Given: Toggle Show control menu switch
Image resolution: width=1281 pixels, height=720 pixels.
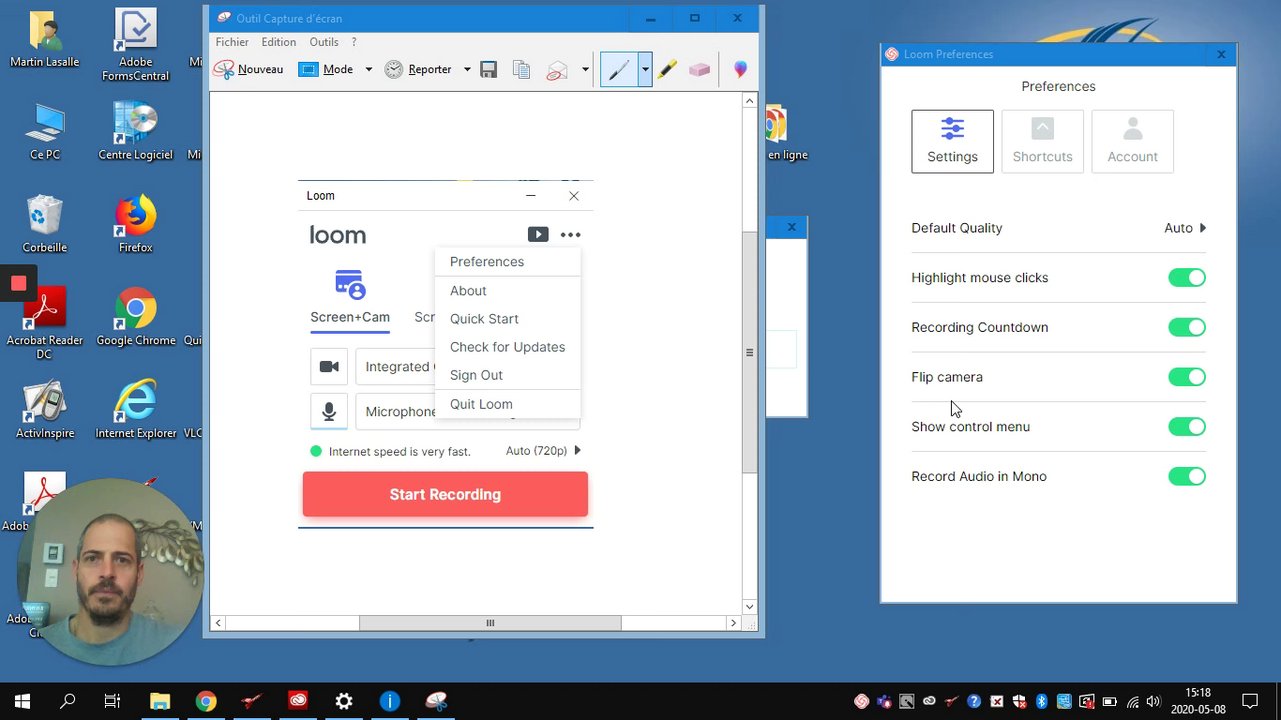Looking at the screenshot, I should [x=1187, y=427].
